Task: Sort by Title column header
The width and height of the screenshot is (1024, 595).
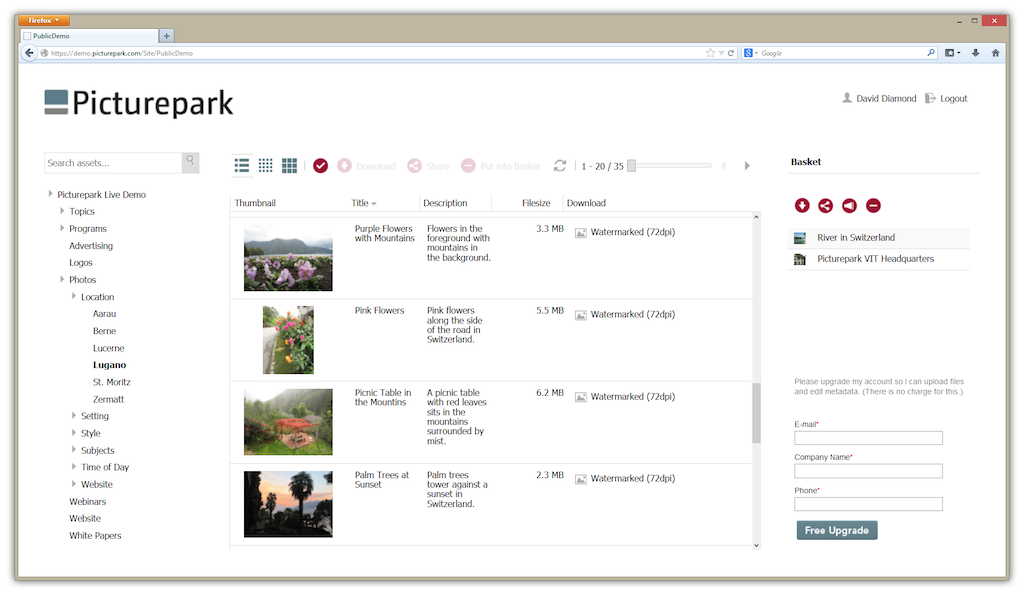Action: [361, 203]
